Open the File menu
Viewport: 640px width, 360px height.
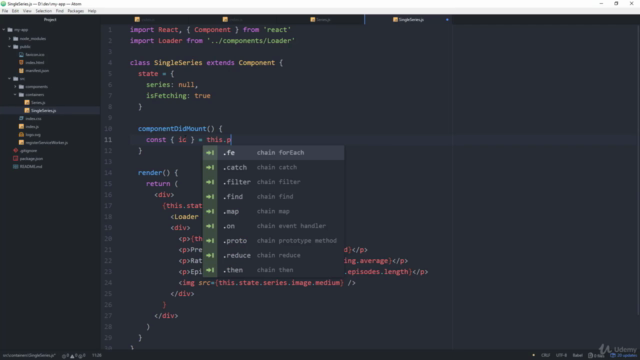[x=5, y=11]
